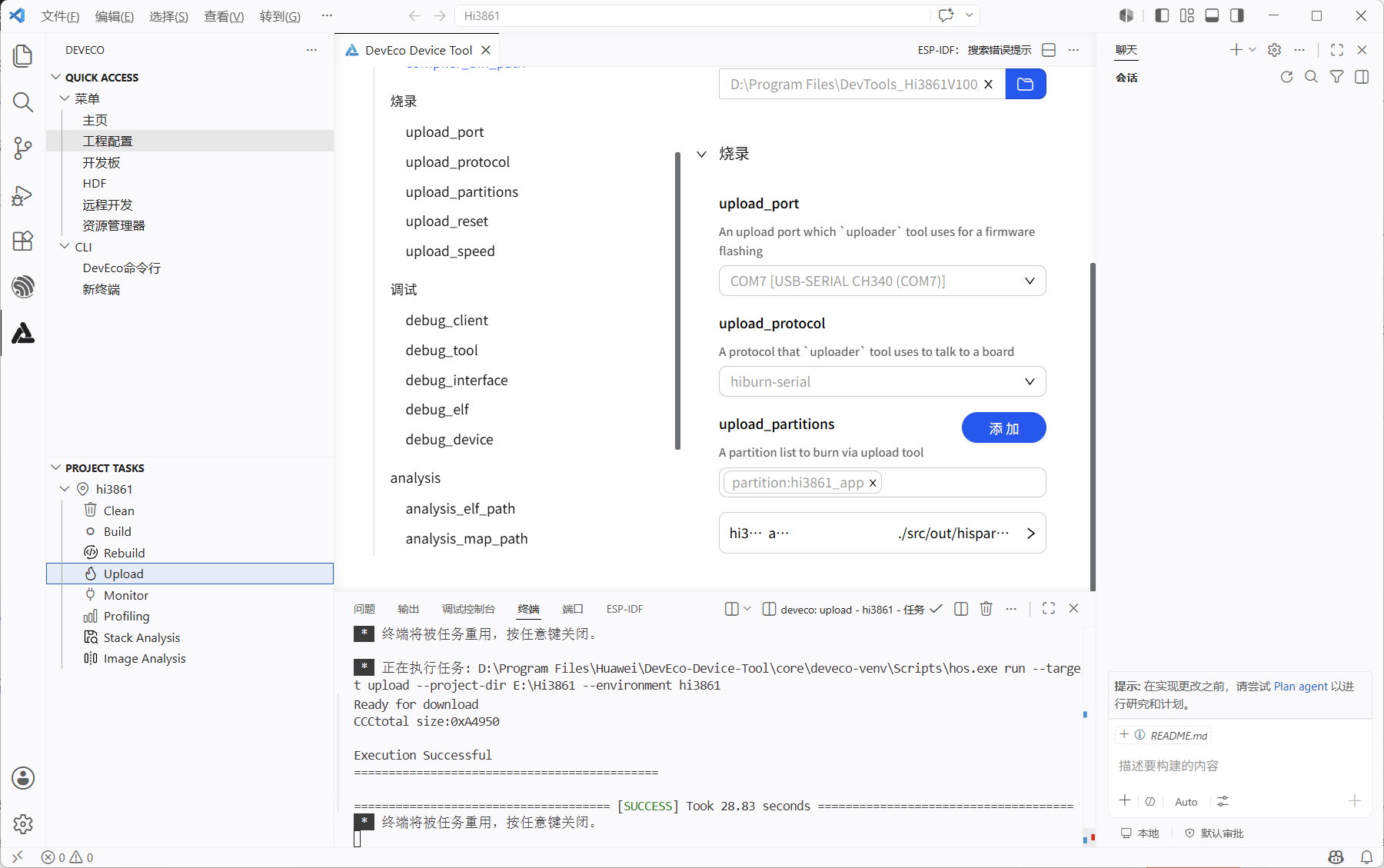Toggle the bottom panel visibility

coord(1212,15)
